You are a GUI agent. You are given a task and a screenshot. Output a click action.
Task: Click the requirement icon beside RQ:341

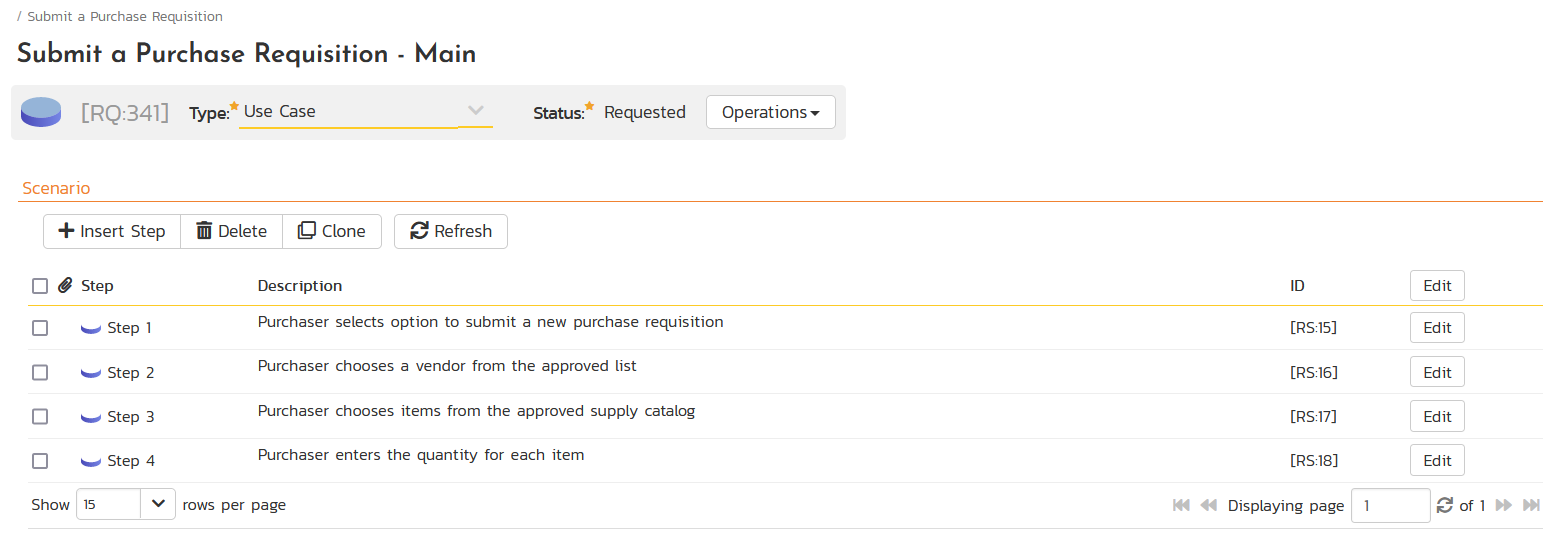(x=41, y=112)
